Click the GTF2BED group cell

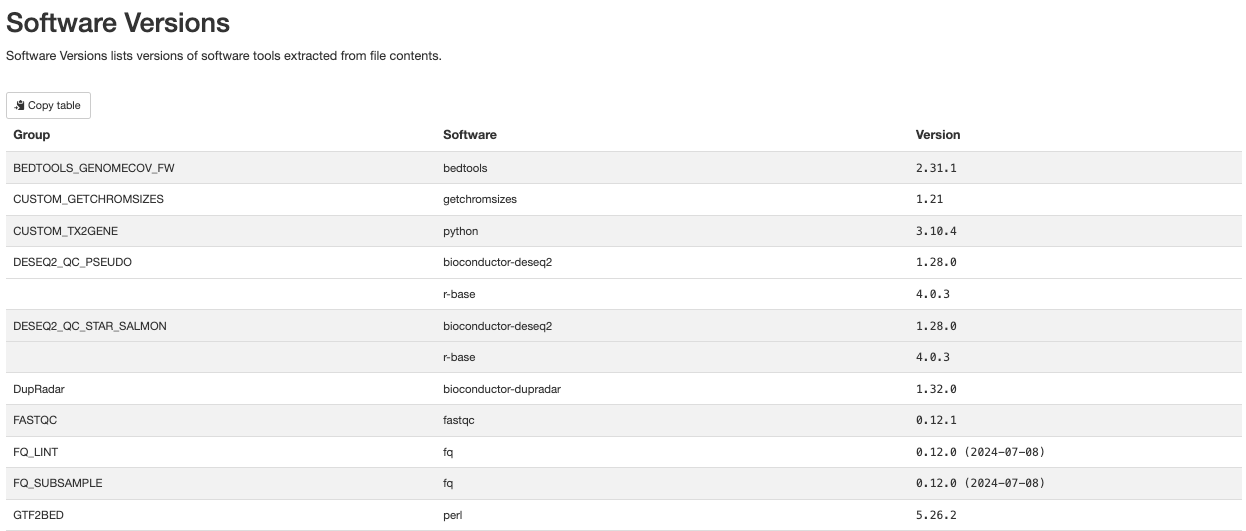(x=39, y=515)
